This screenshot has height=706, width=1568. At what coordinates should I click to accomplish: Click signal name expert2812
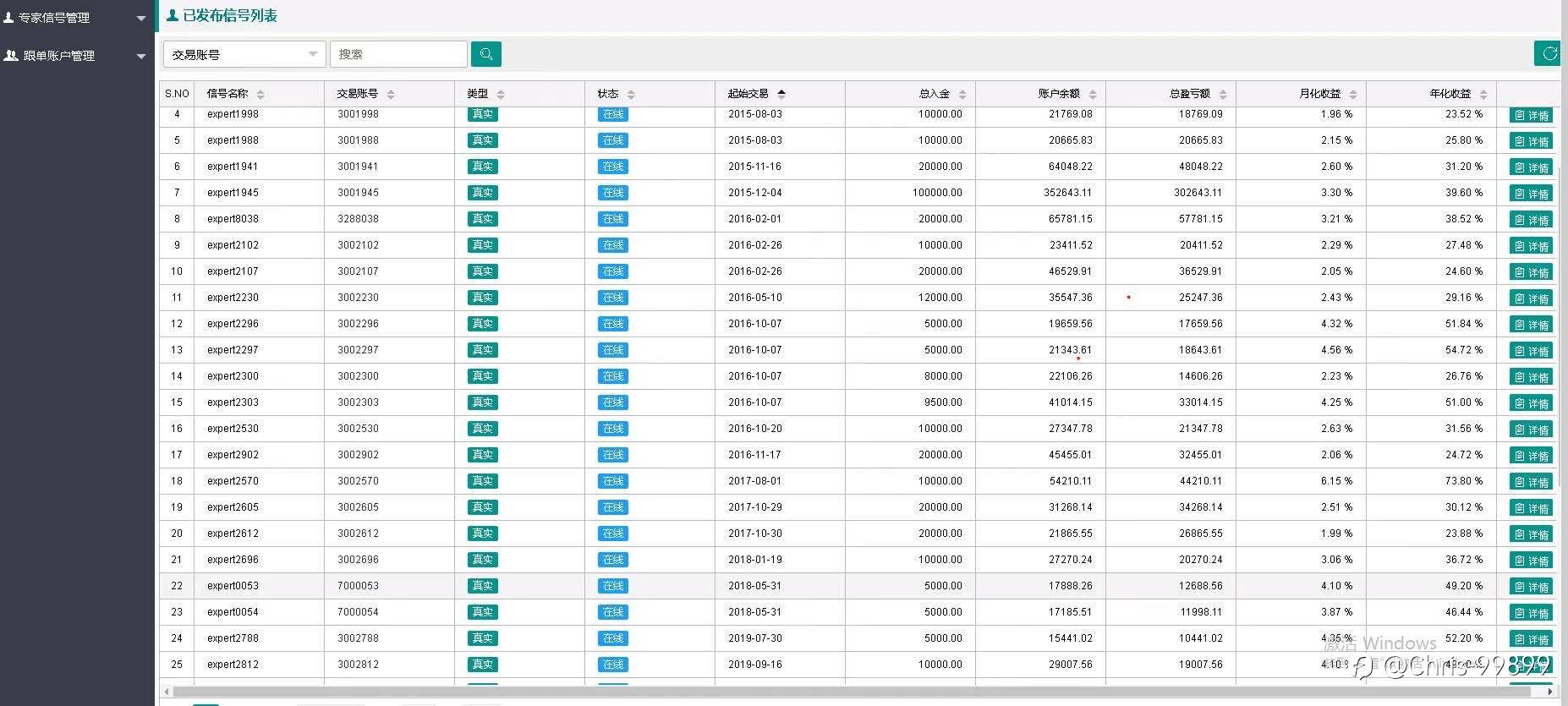click(x=233, y=665)
